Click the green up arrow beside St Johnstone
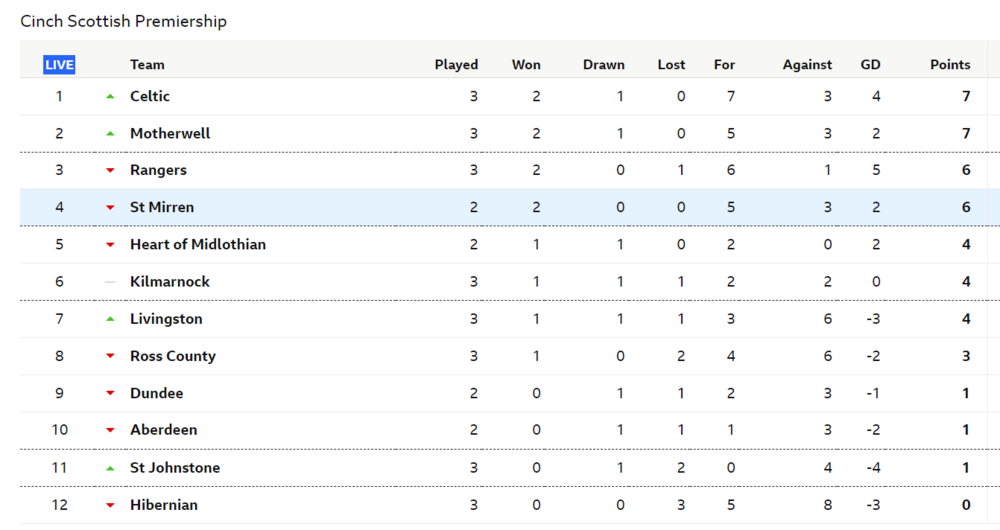This screenshot has width=1000, height=530. coord(110,468)
